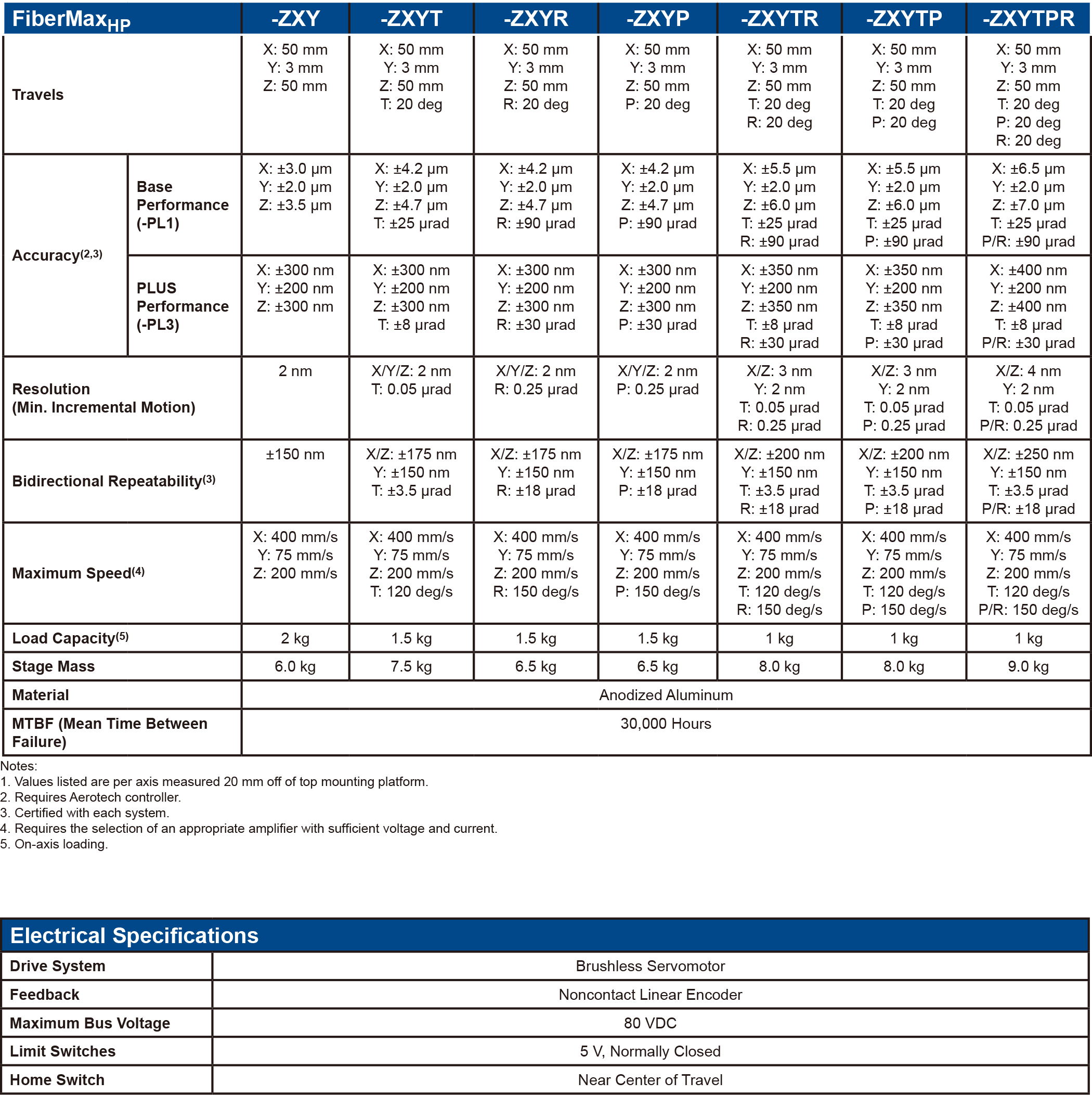Image resolution: width=1092 pixels, height=1095 pixels.
Task: Click the Noncontact Linear Encoder value
Action: pos(650,995)
